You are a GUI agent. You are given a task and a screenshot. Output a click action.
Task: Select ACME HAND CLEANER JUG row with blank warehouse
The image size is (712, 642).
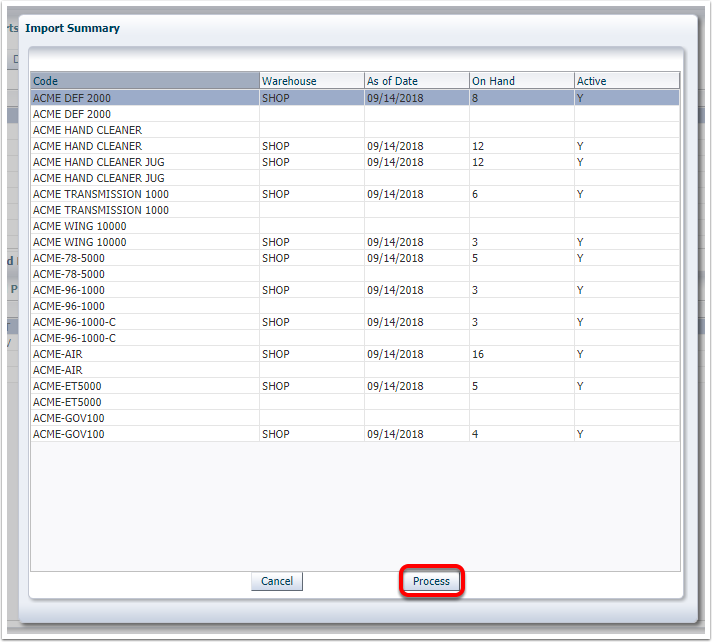355,178
